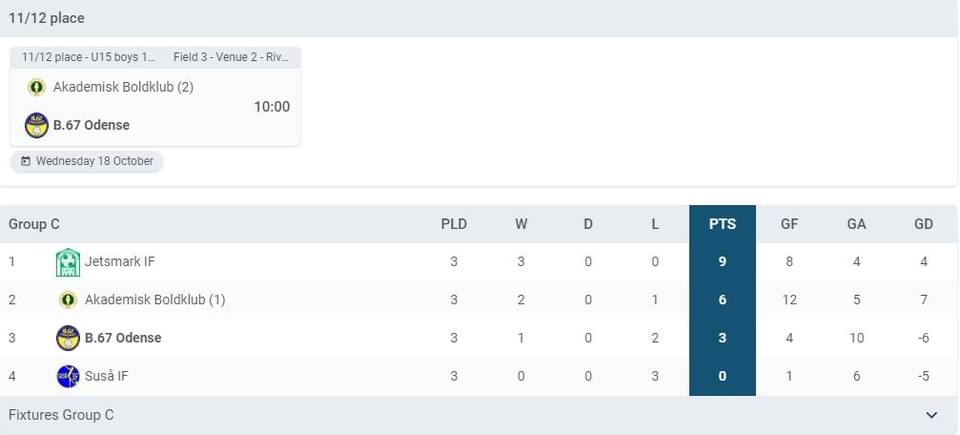960x435 pixels.
Task: Open the 10:00 match details
Action: (272, 107)
